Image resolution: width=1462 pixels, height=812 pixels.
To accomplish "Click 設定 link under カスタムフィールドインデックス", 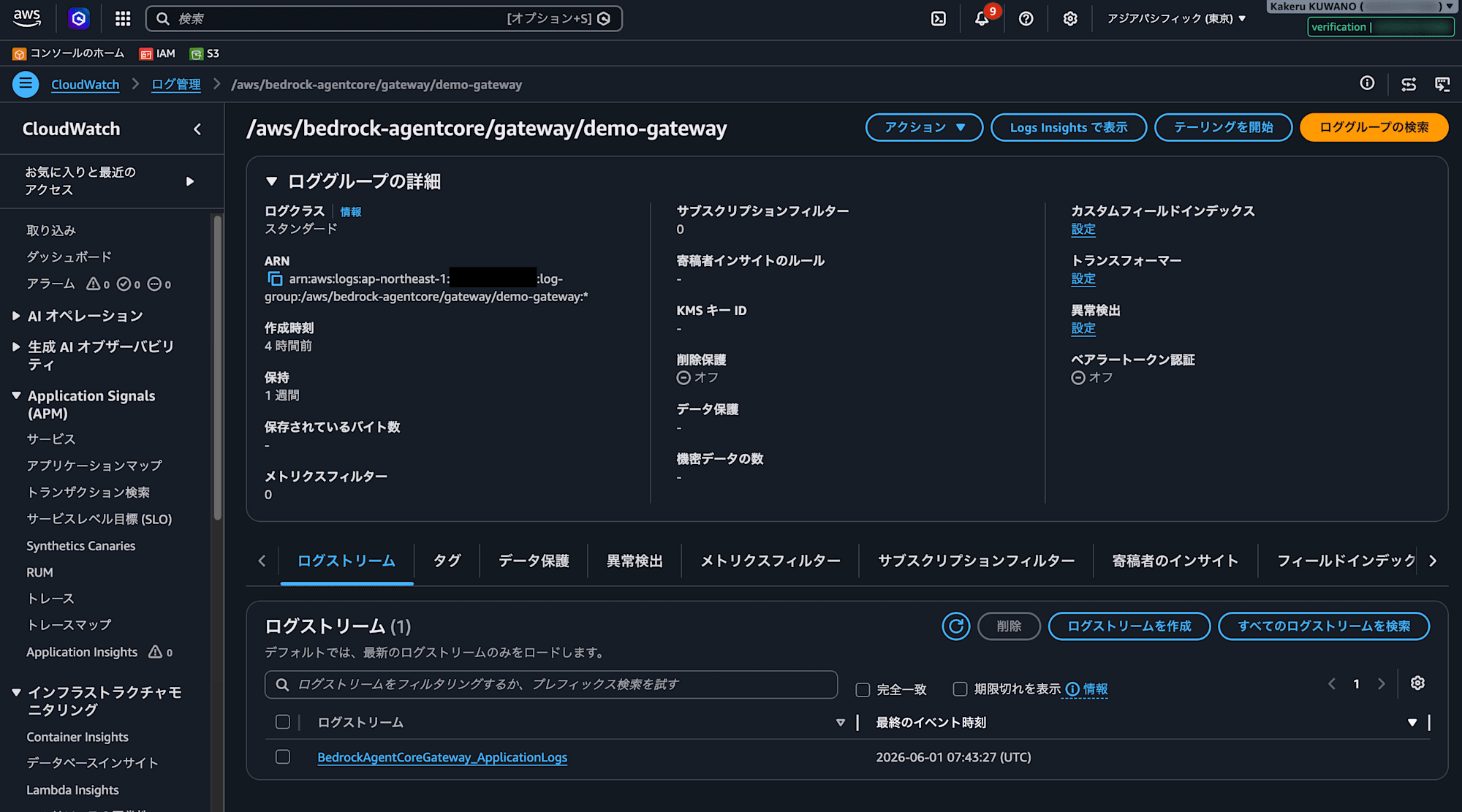I will pyautogui.click(x=1083, y=229).
